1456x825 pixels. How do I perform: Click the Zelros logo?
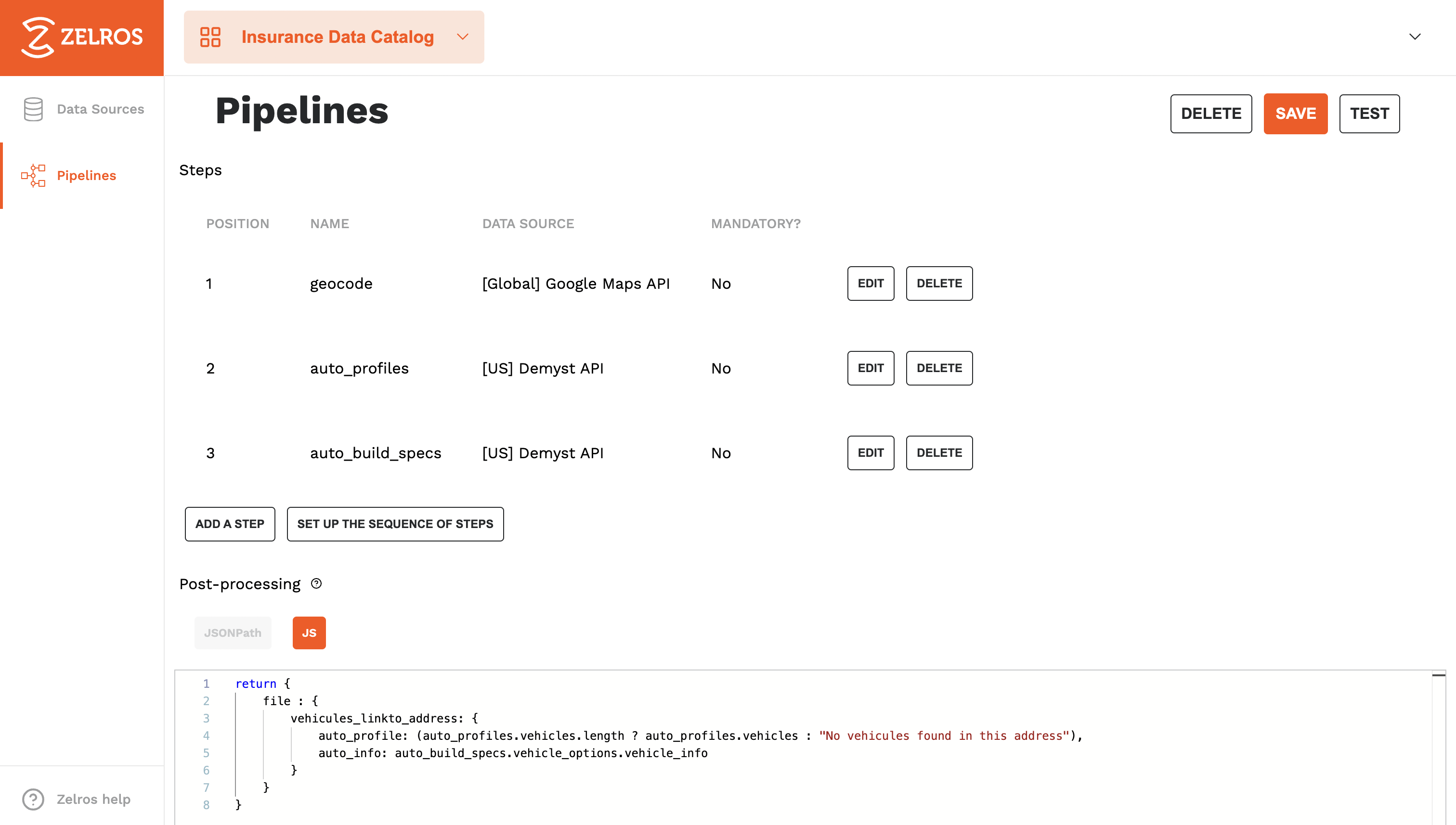click(x=82, y=38)
